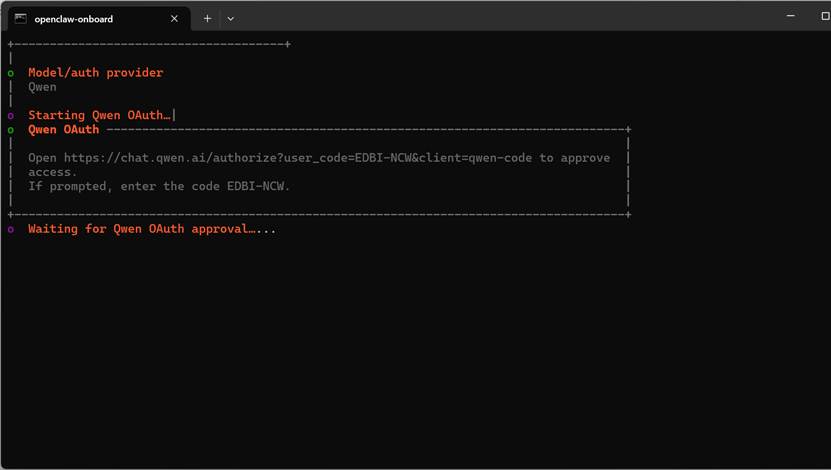Click green bullet beside Model/auth provider
This screenshot has height=470, width=831.
(x=11, y=73)
